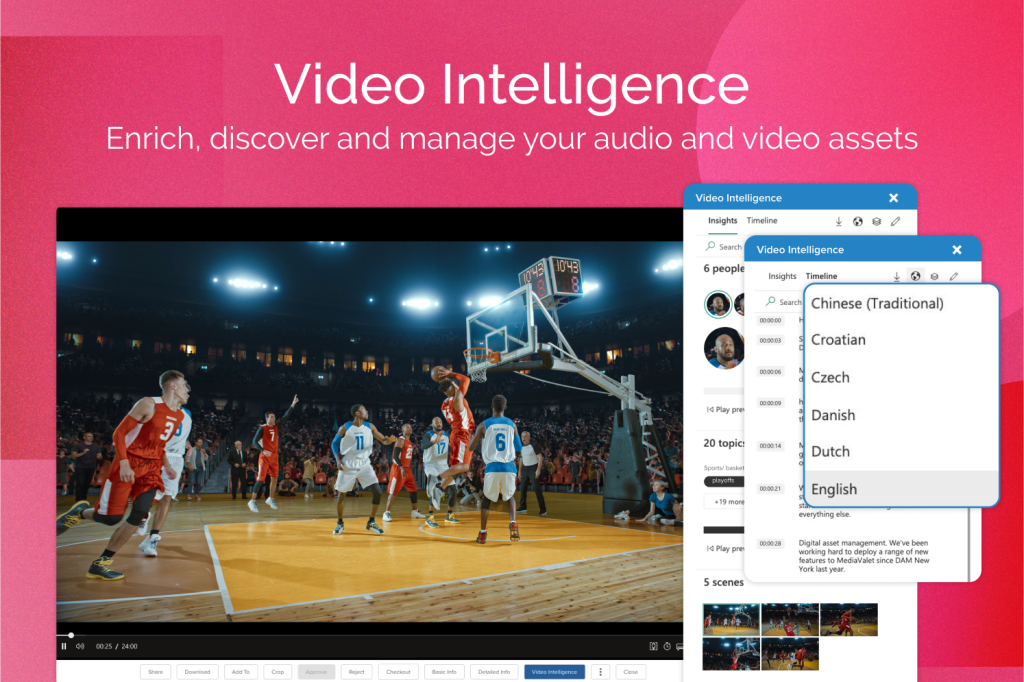
Task: Click globe language icon in back panel
Action: point(857,221)
